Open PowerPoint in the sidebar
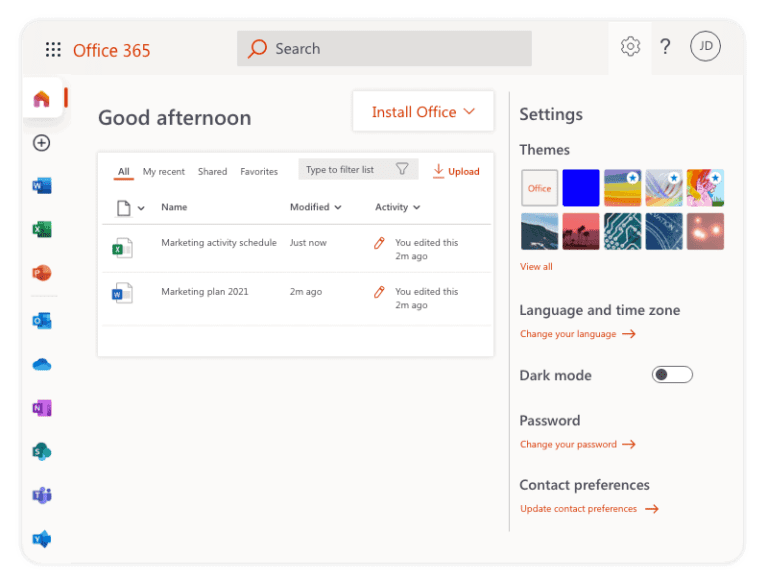768x580 pixels. click(x=41, y=273)
